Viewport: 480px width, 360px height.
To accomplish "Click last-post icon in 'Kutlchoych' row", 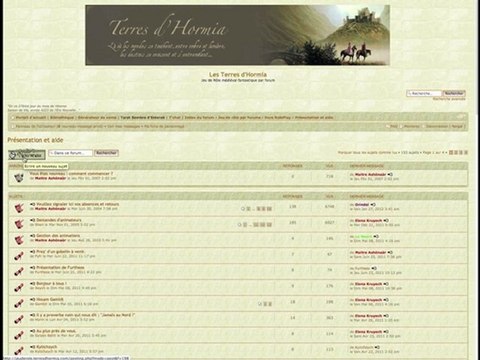I will [x=377, y=348].
